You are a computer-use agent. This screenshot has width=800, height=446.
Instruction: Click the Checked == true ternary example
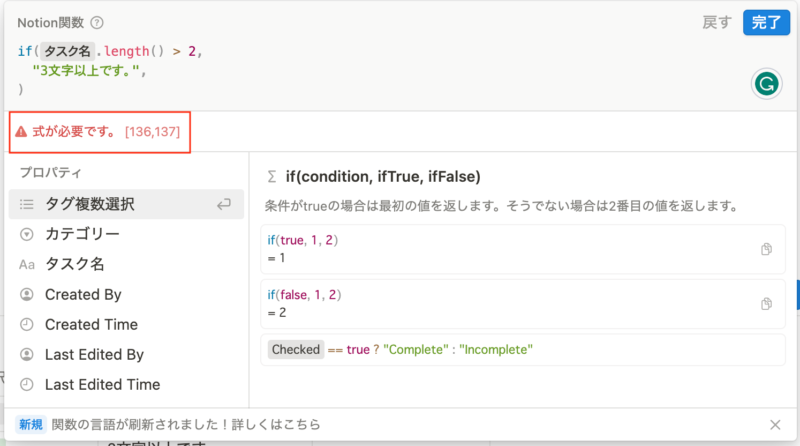point(522,350)
